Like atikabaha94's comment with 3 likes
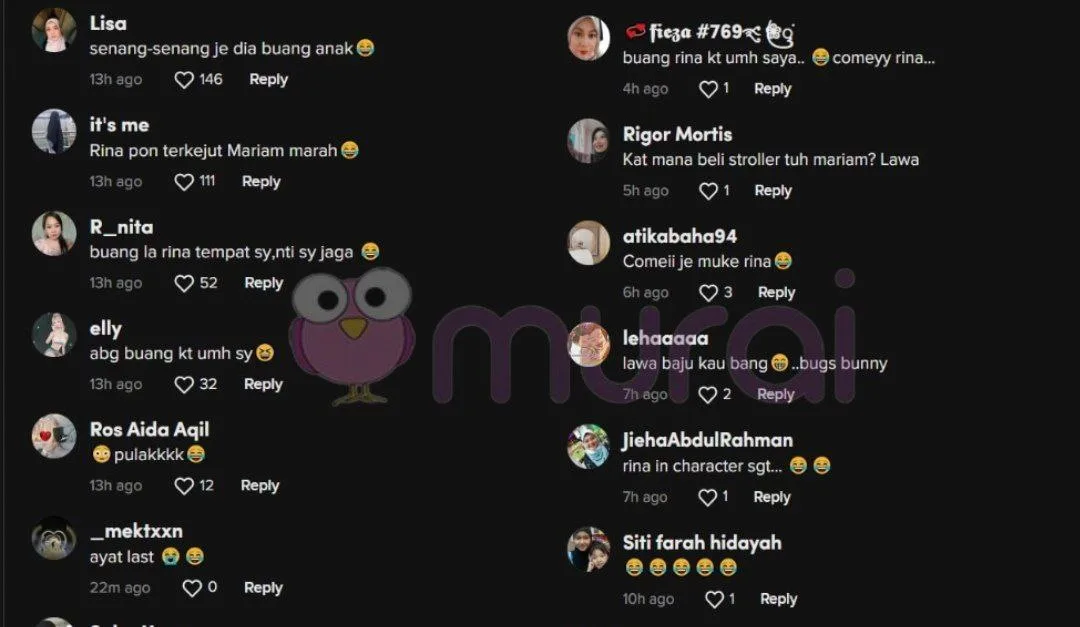The width and height of the screenshot is (1080, 627). pyautogui.click(x=708, y=293)
